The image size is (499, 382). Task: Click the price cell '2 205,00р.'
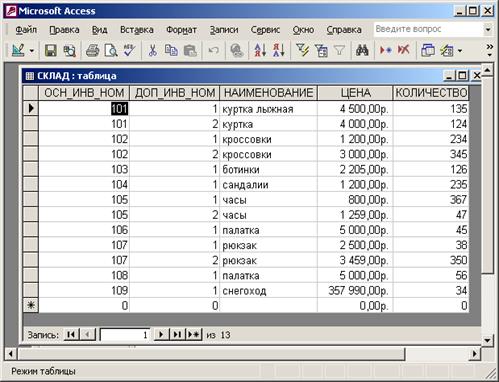[355, 169]
